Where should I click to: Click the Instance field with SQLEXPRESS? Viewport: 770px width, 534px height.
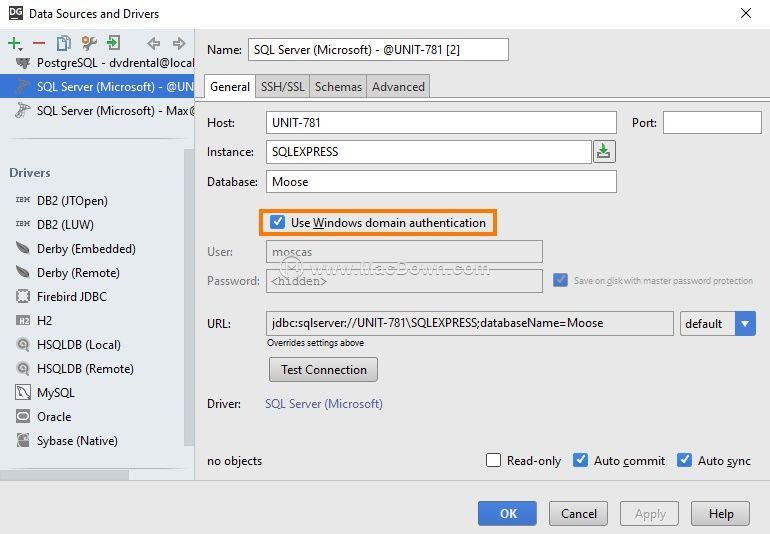(x=429, y=151)
